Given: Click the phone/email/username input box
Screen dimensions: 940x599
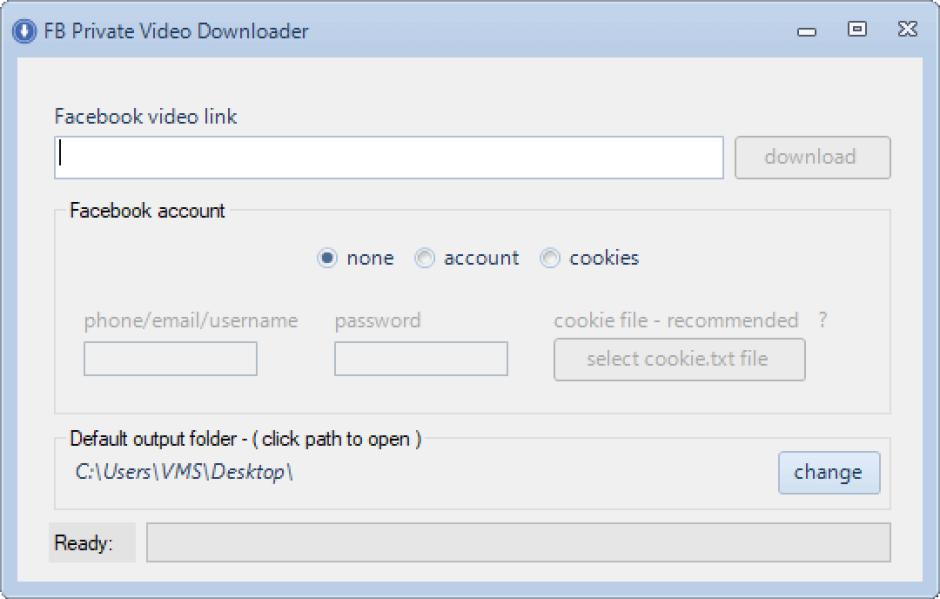Looking at the screenshot, I should [170, 359].
